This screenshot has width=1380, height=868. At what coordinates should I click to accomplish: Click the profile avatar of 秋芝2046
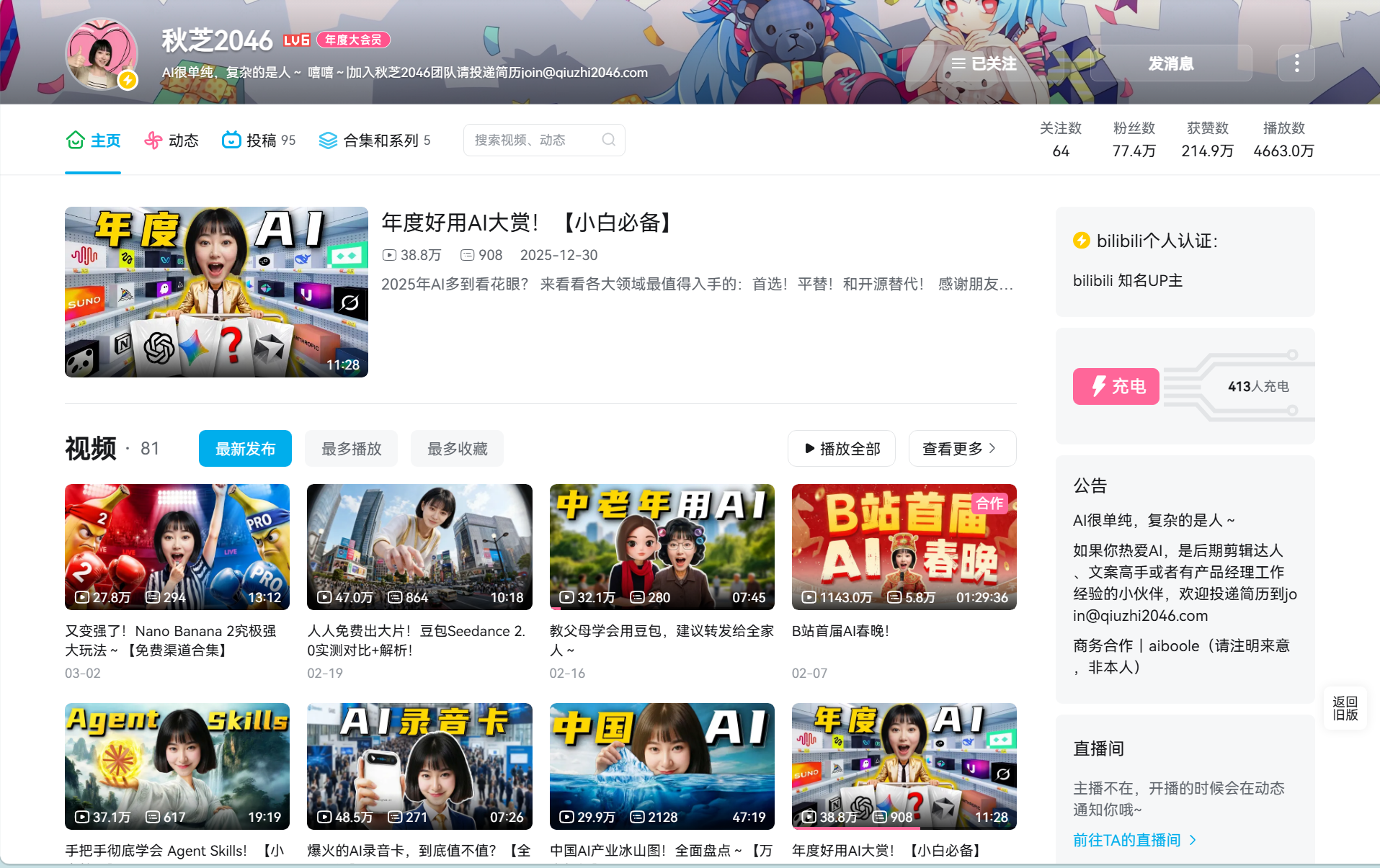tap(102, 54)
